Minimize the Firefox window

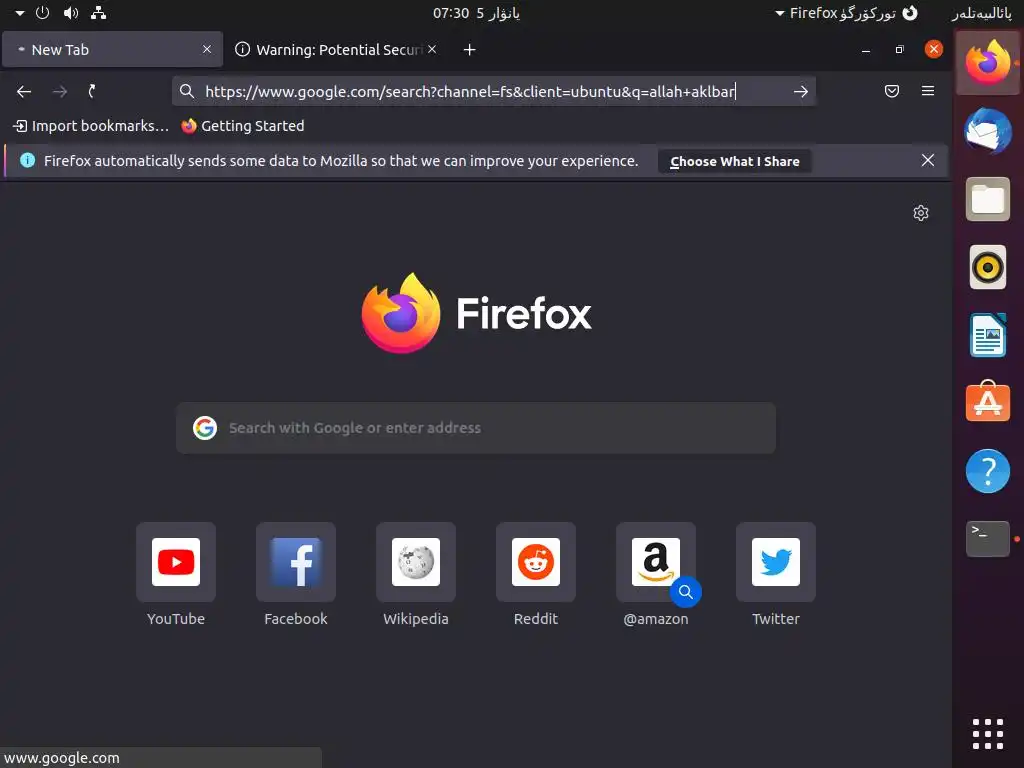[x=866, y=50]
